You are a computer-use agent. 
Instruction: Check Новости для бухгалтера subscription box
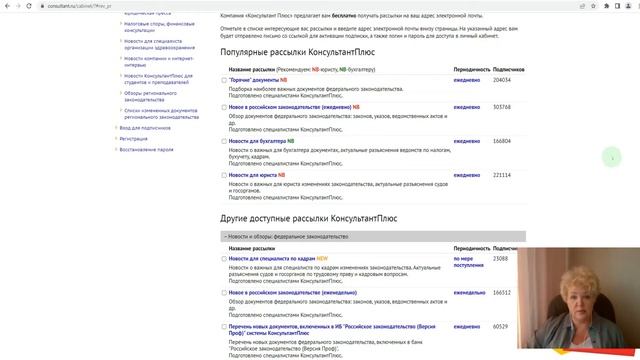224,141
